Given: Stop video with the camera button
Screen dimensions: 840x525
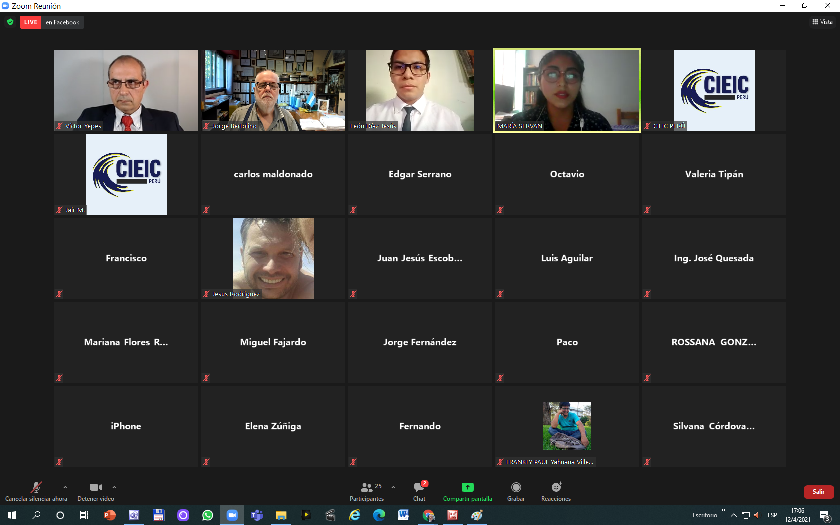Looking at the screenshot, I should click(95, 488).
